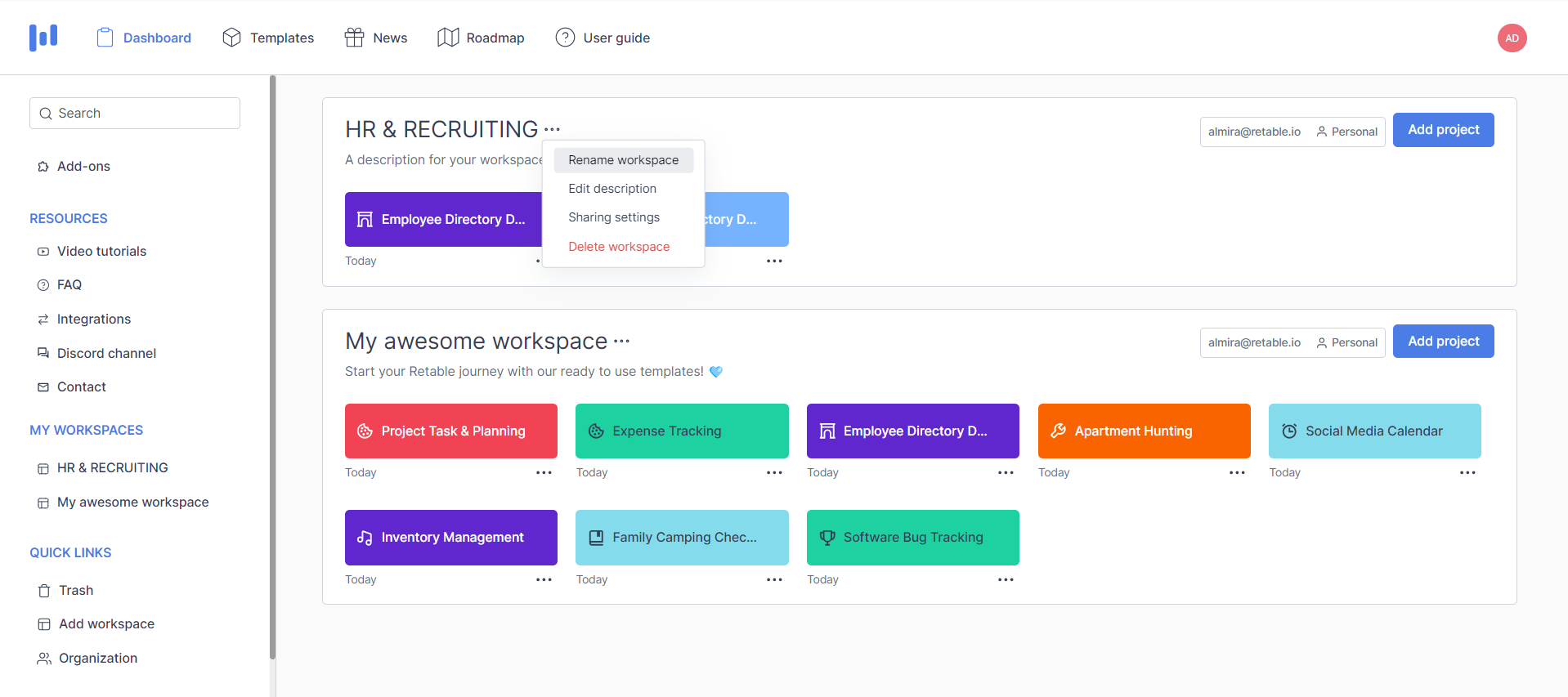Open the orange Apartment Hunting project card
The width and height of the screenshot is (1568, 697).
1144,431
